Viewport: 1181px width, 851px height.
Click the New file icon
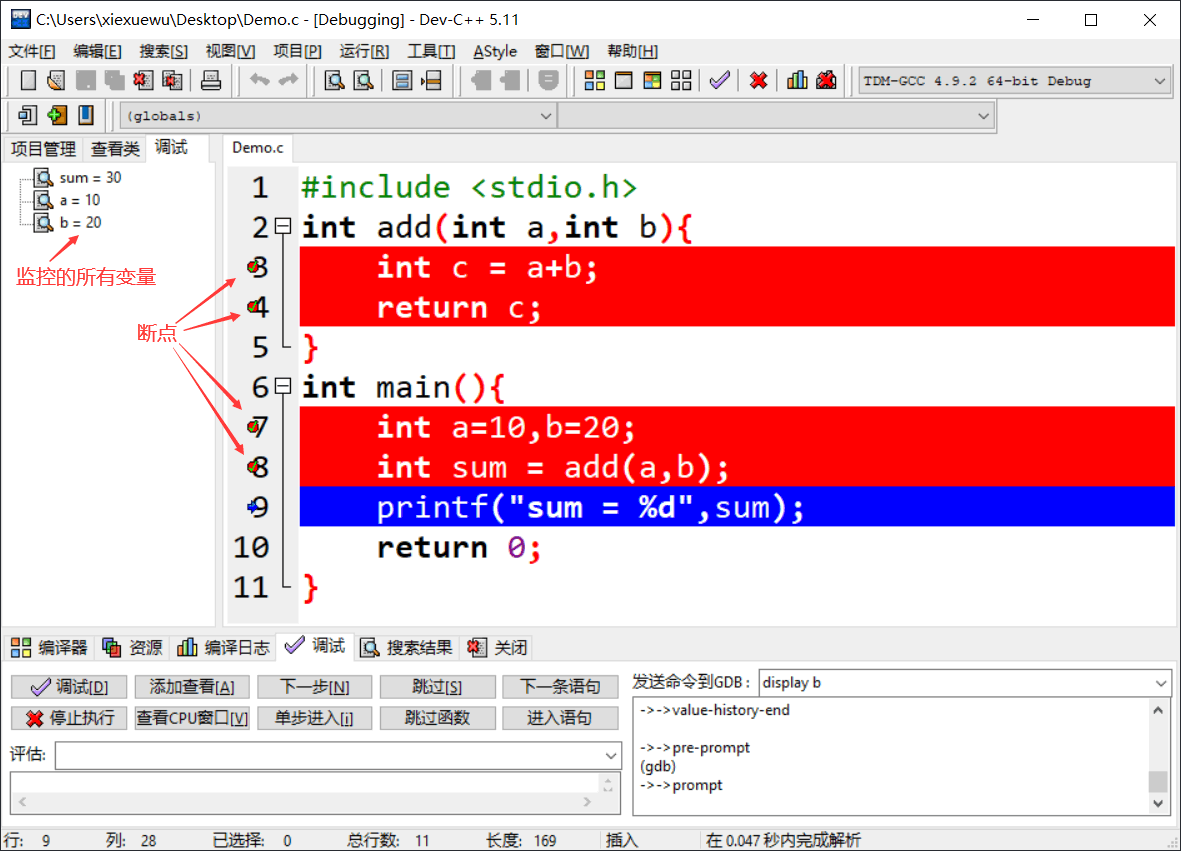(x=28, y=80)
